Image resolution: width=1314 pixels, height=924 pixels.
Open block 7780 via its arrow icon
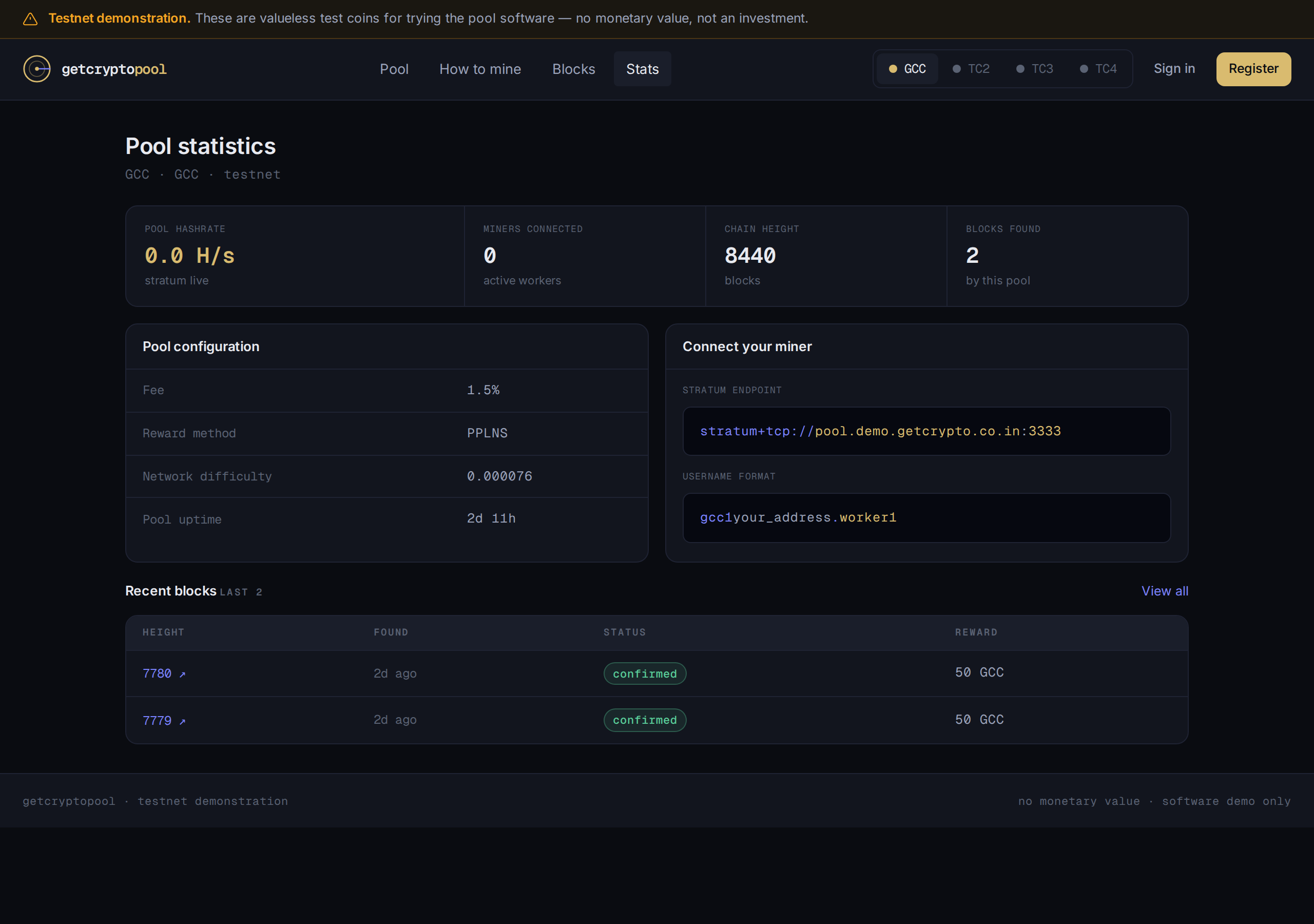(183, 675)
